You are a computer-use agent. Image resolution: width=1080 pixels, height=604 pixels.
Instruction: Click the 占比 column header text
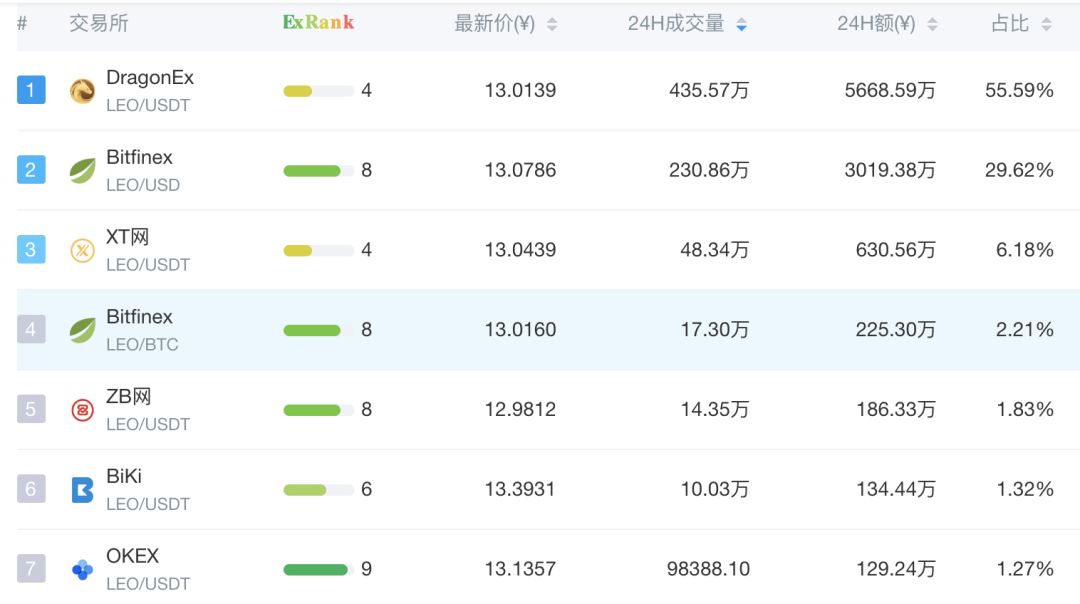pos(1010,23)
